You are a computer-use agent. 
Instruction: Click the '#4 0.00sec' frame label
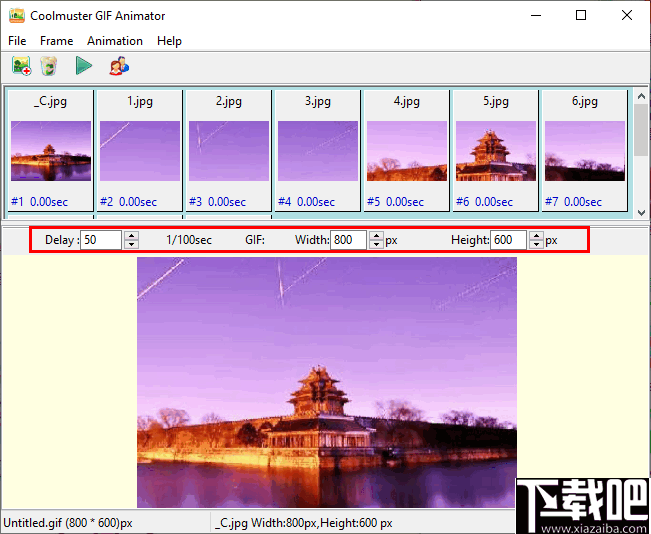tap(306, 202)
